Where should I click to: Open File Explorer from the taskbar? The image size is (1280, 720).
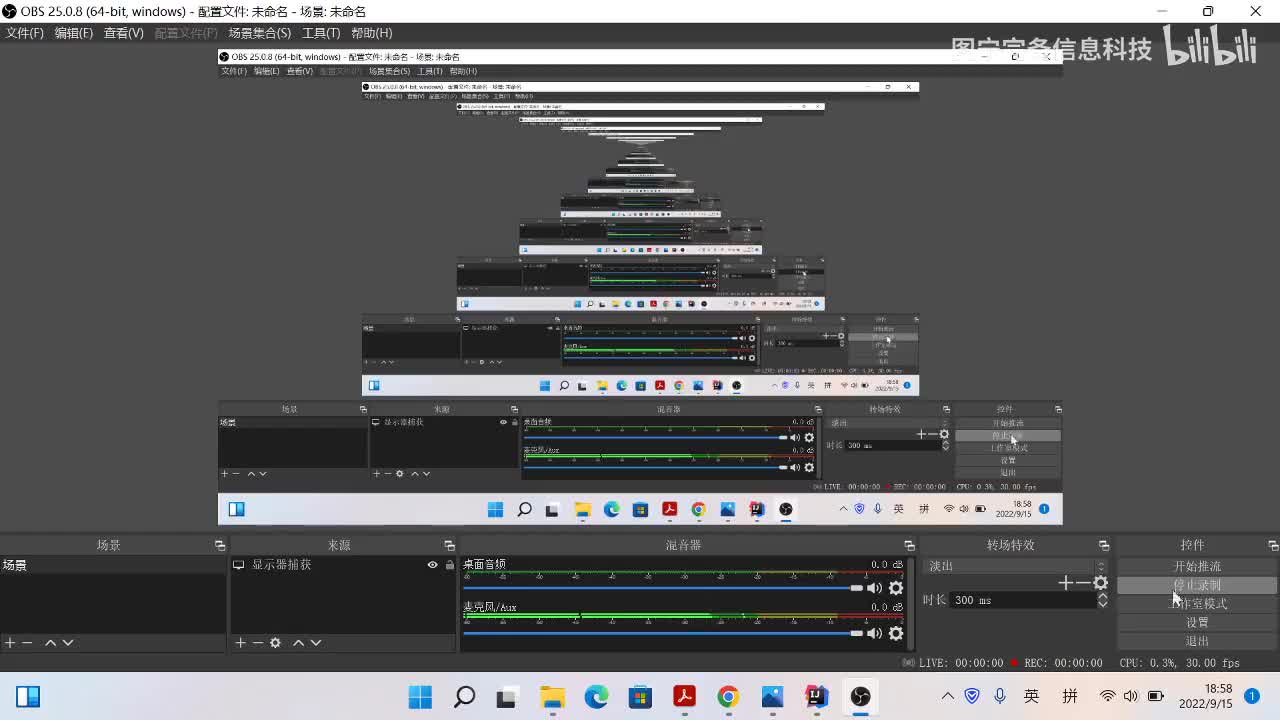[x=552, y=696]
